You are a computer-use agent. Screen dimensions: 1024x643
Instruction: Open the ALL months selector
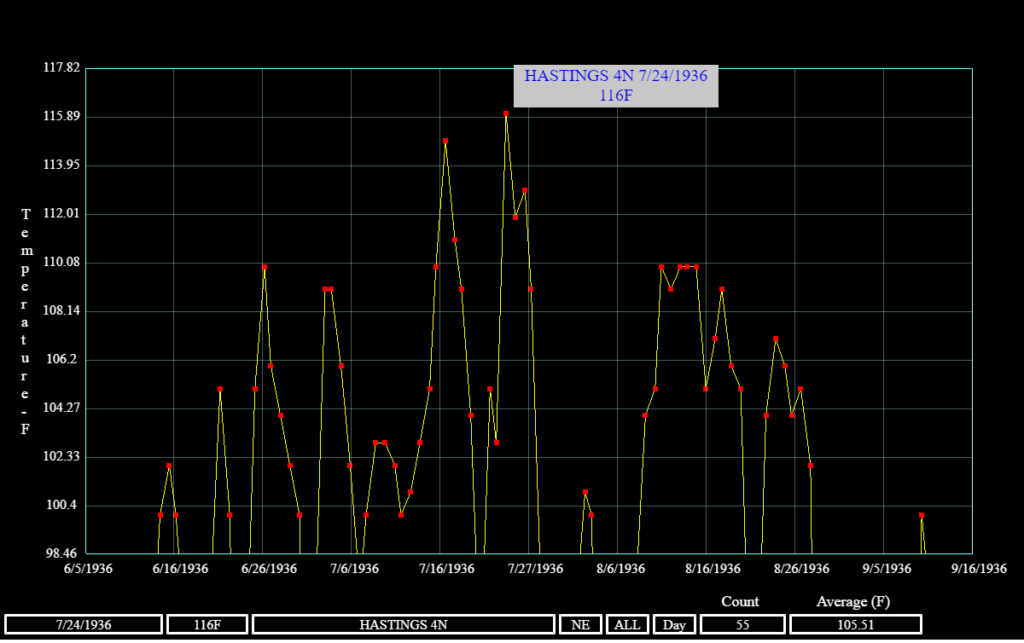627,625
